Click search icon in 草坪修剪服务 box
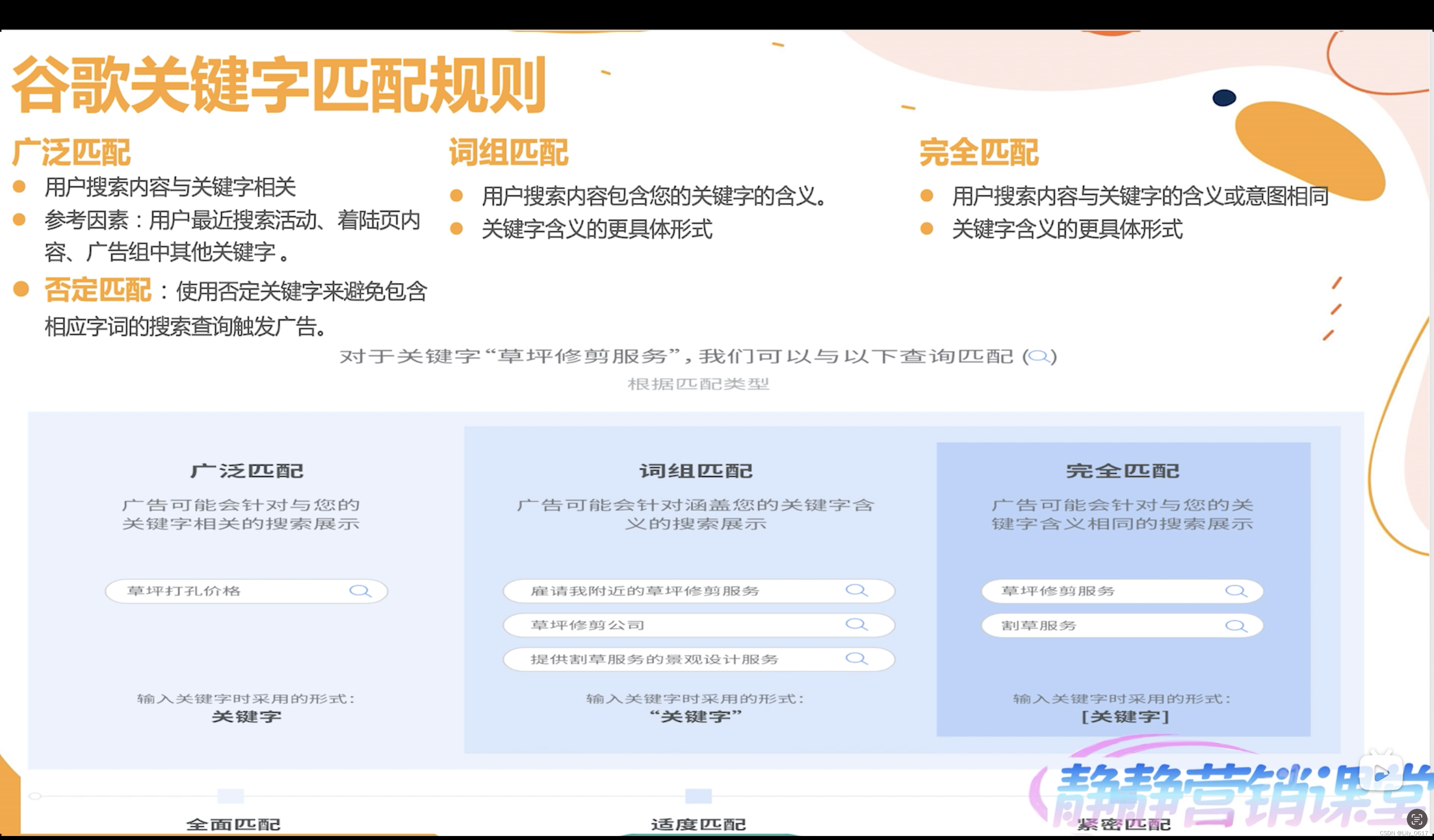Image resolution: width=1434 pixels, height=840 pixels. click(1236, 591)
